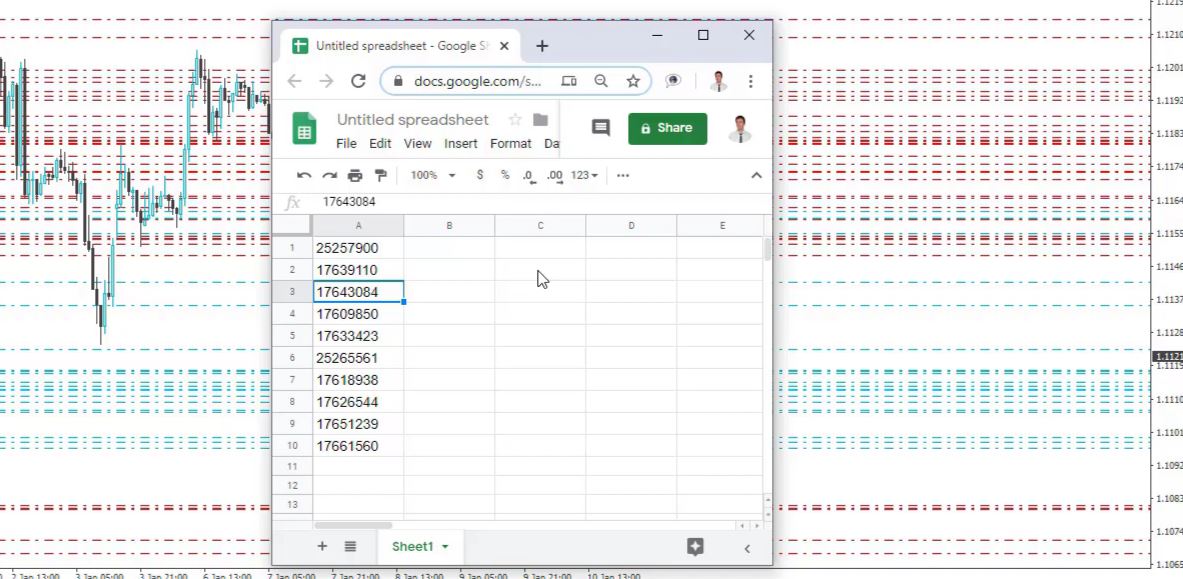Add a new sheet with plus button

(x=322, y=547)
